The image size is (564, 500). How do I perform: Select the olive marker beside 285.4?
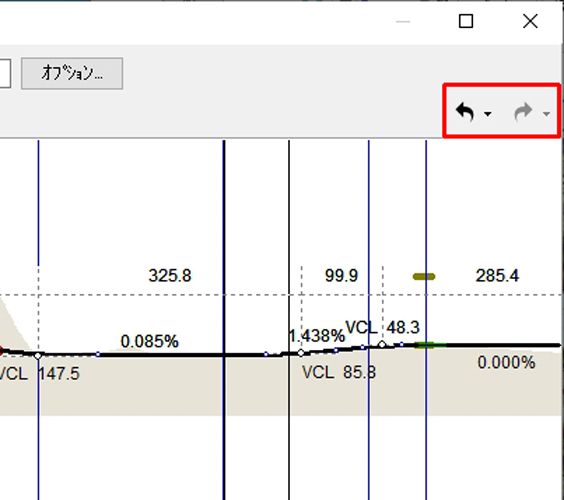(424, 276)
